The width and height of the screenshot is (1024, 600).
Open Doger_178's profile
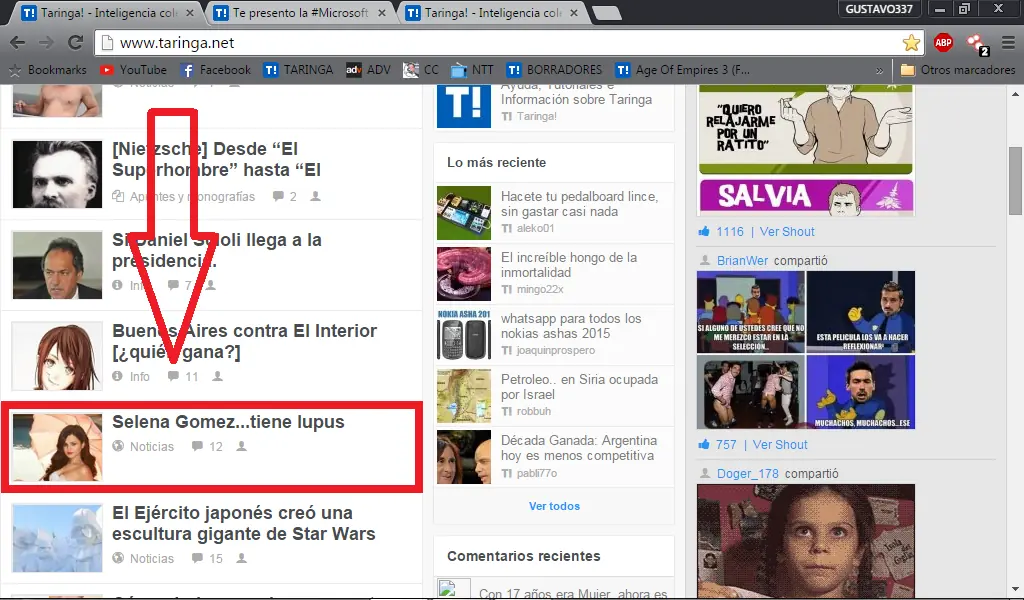click(748, 474)
